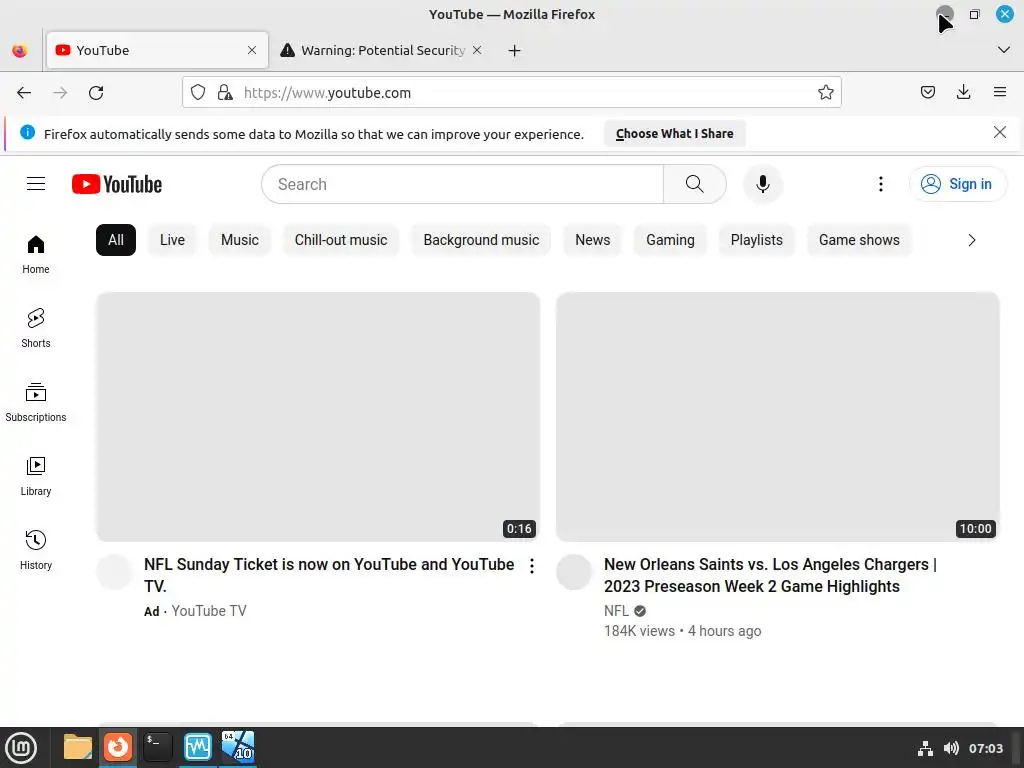Click the Firefox URL address bar
The image size is (1024, 768).
[511, 93]
